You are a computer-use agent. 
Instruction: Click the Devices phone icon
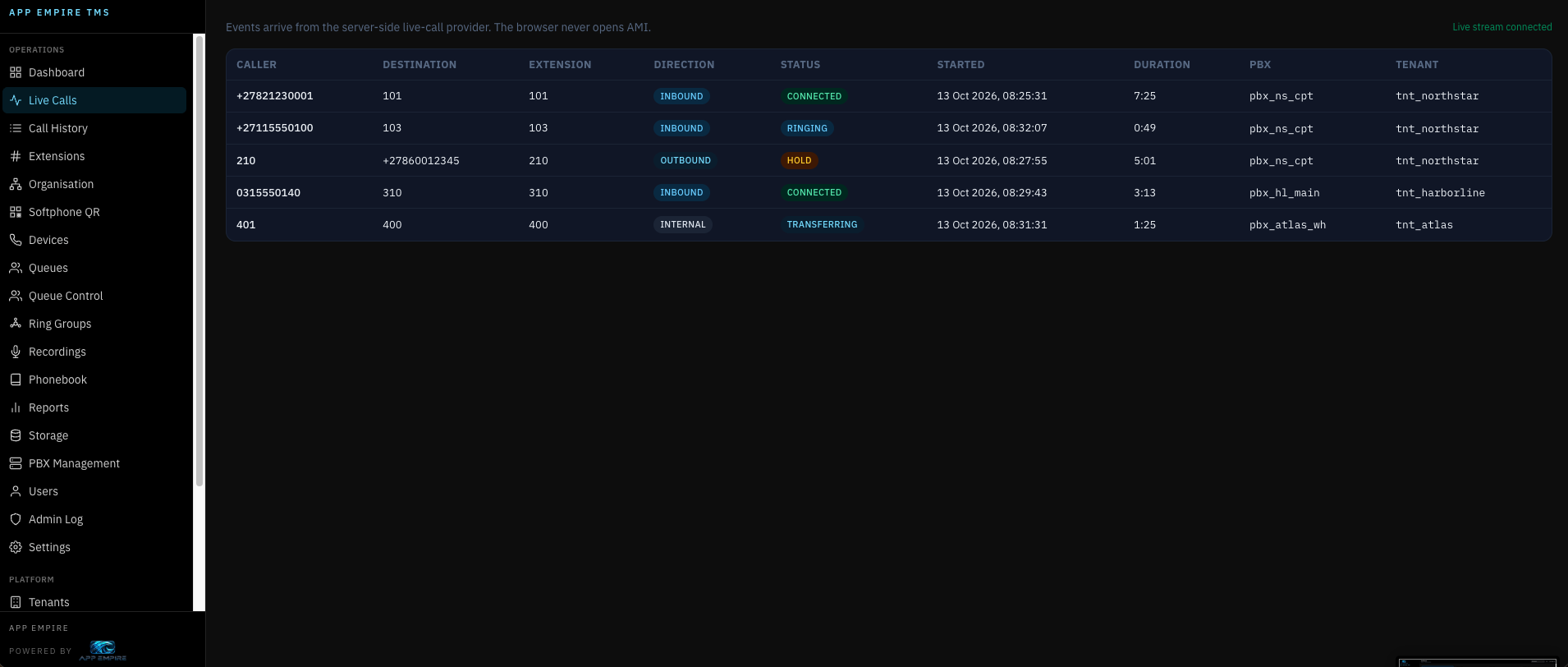16,240
